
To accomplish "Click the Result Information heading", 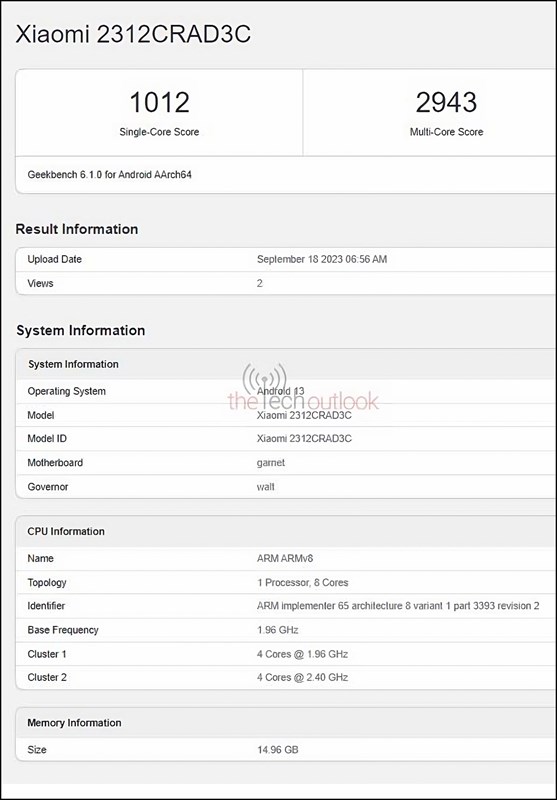I will click(77, 229).
